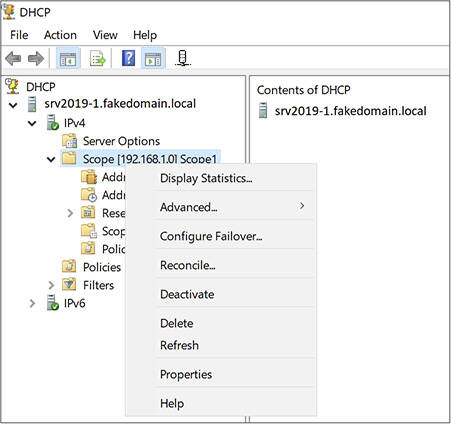Image resolution: width=451 pixels, height=424 pixels.
Task: Click the Address Leases clock folder icon
Action: point(89,195)
